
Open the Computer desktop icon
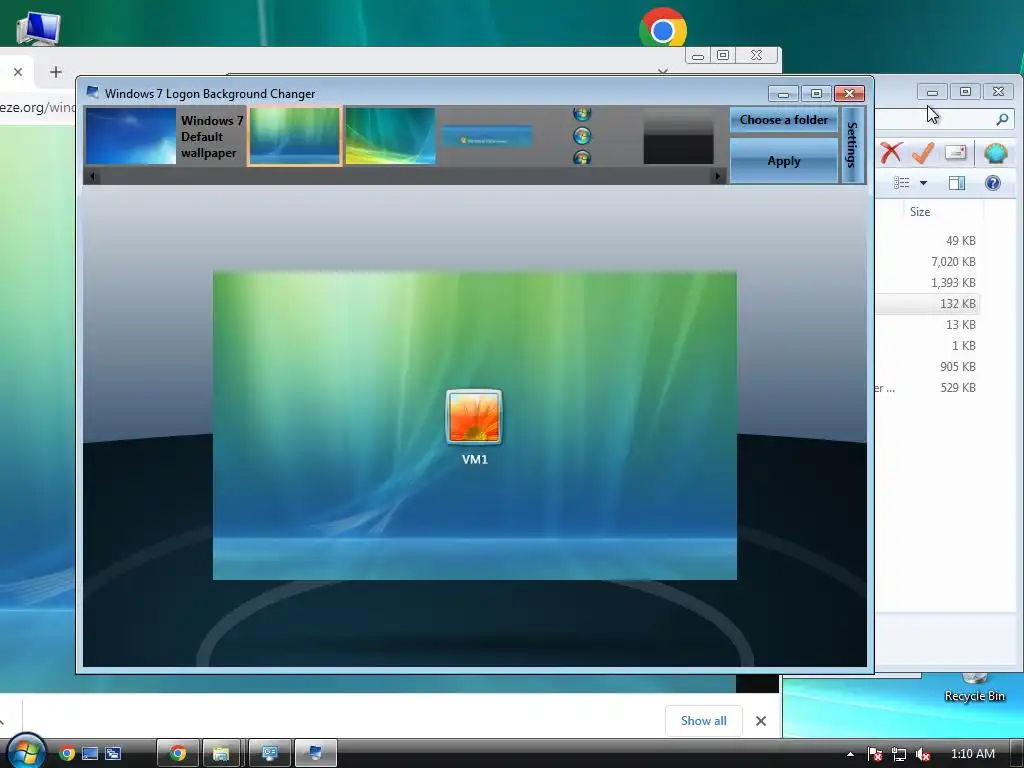[39, 28]
